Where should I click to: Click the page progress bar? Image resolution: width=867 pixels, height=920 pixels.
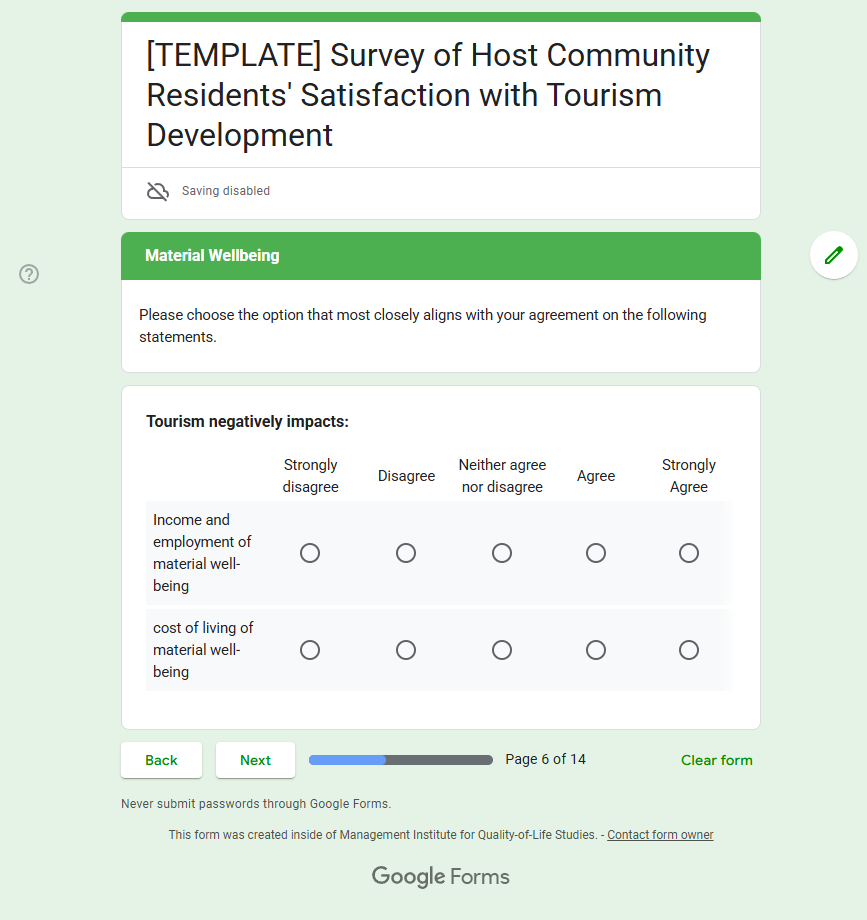pyautogui.click(x=401, y=760)
